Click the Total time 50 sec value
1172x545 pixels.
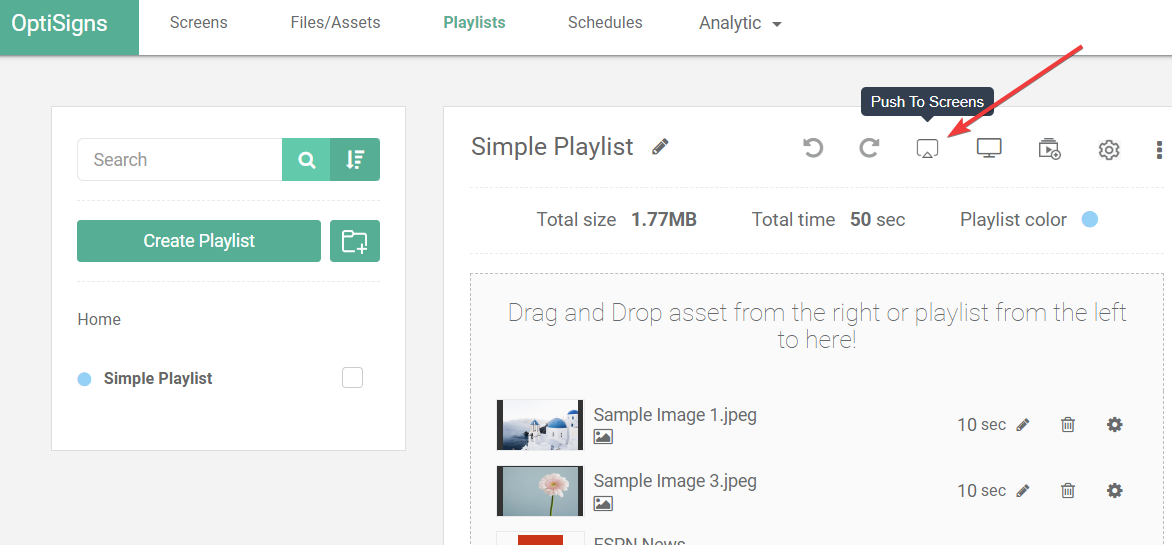(x=878, y=220)
